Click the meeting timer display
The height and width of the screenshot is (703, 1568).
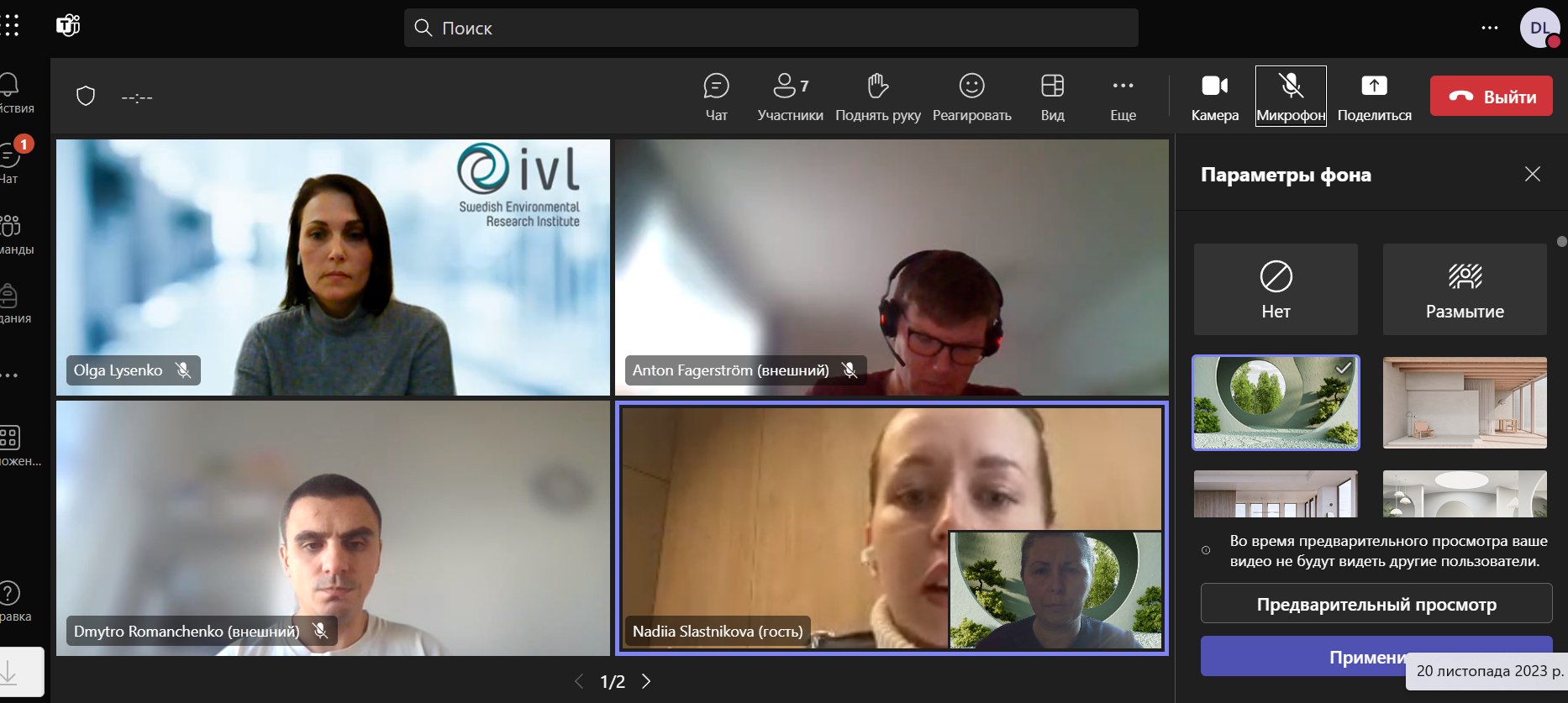pos(137,97)
